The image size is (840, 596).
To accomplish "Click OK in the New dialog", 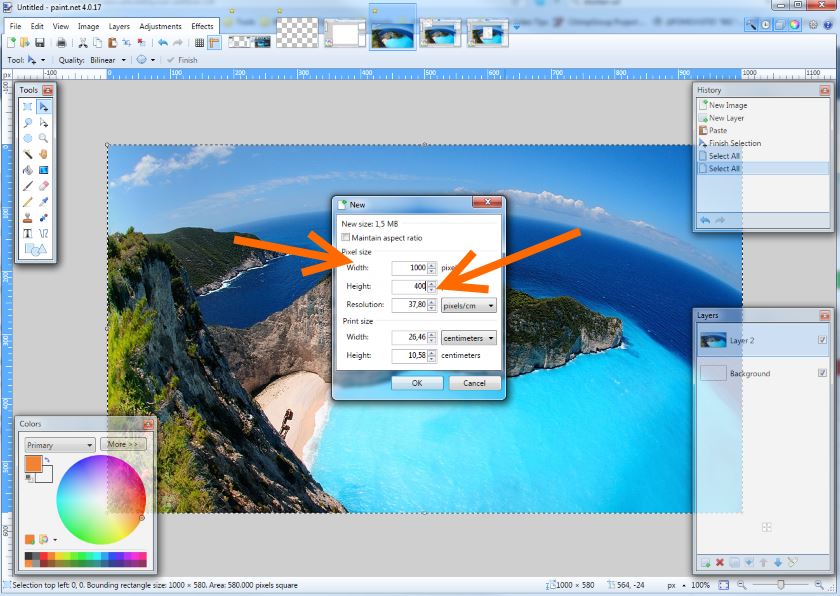I will tap(417, 383).
